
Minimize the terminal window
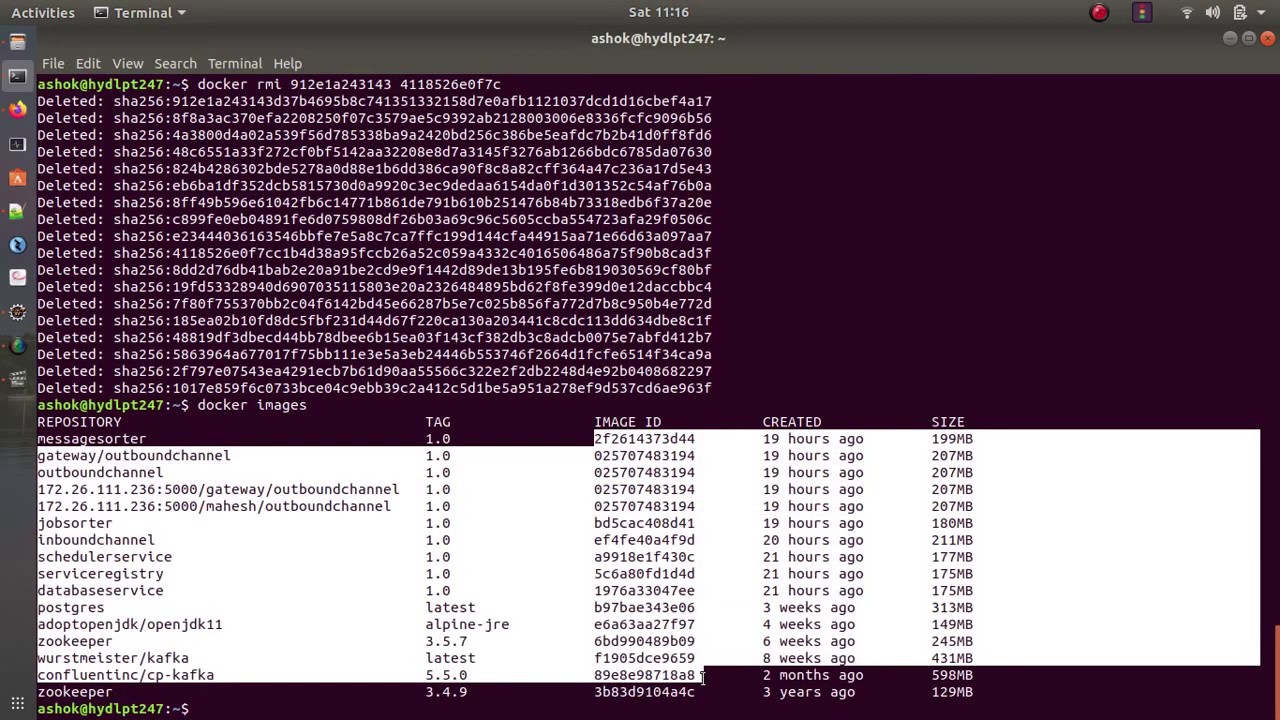point(1230,38)
